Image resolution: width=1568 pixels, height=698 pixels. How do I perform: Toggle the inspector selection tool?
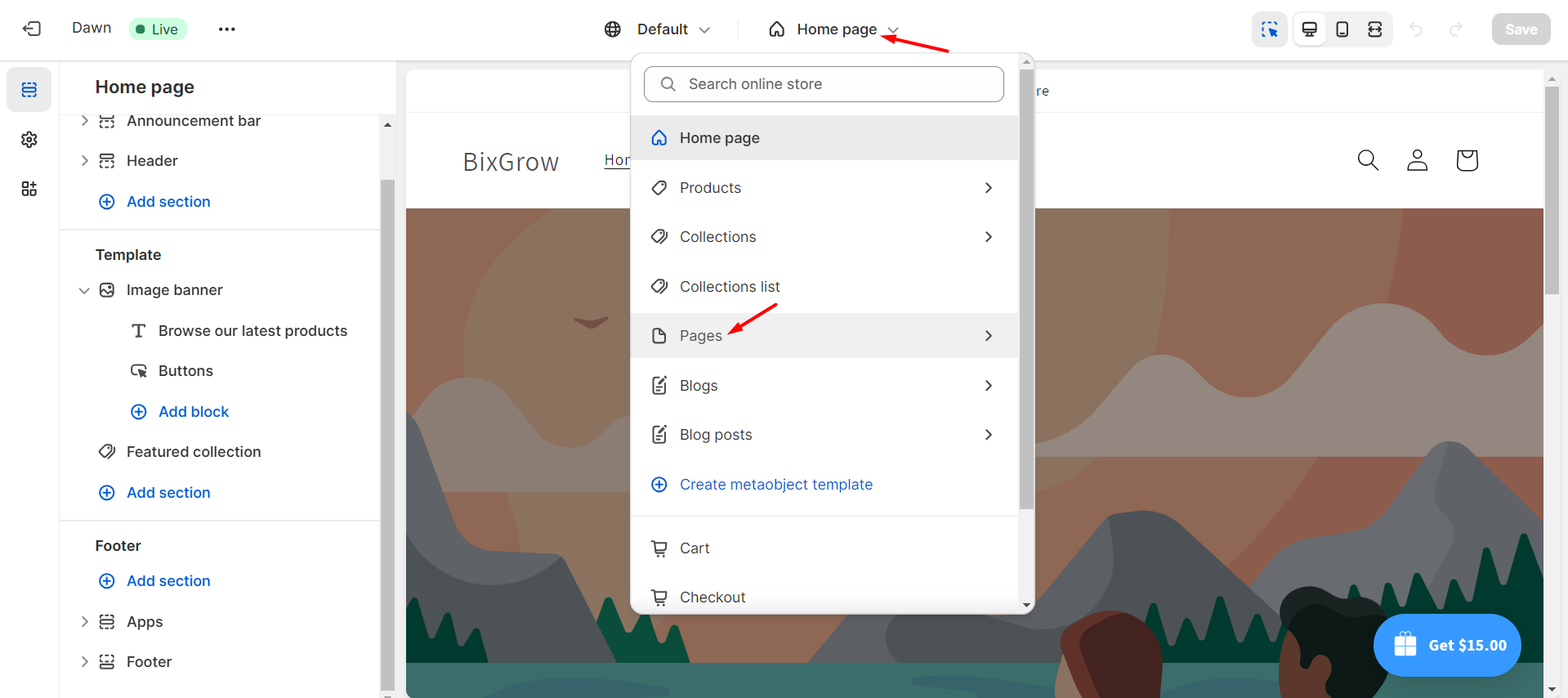pos(1269,29)
